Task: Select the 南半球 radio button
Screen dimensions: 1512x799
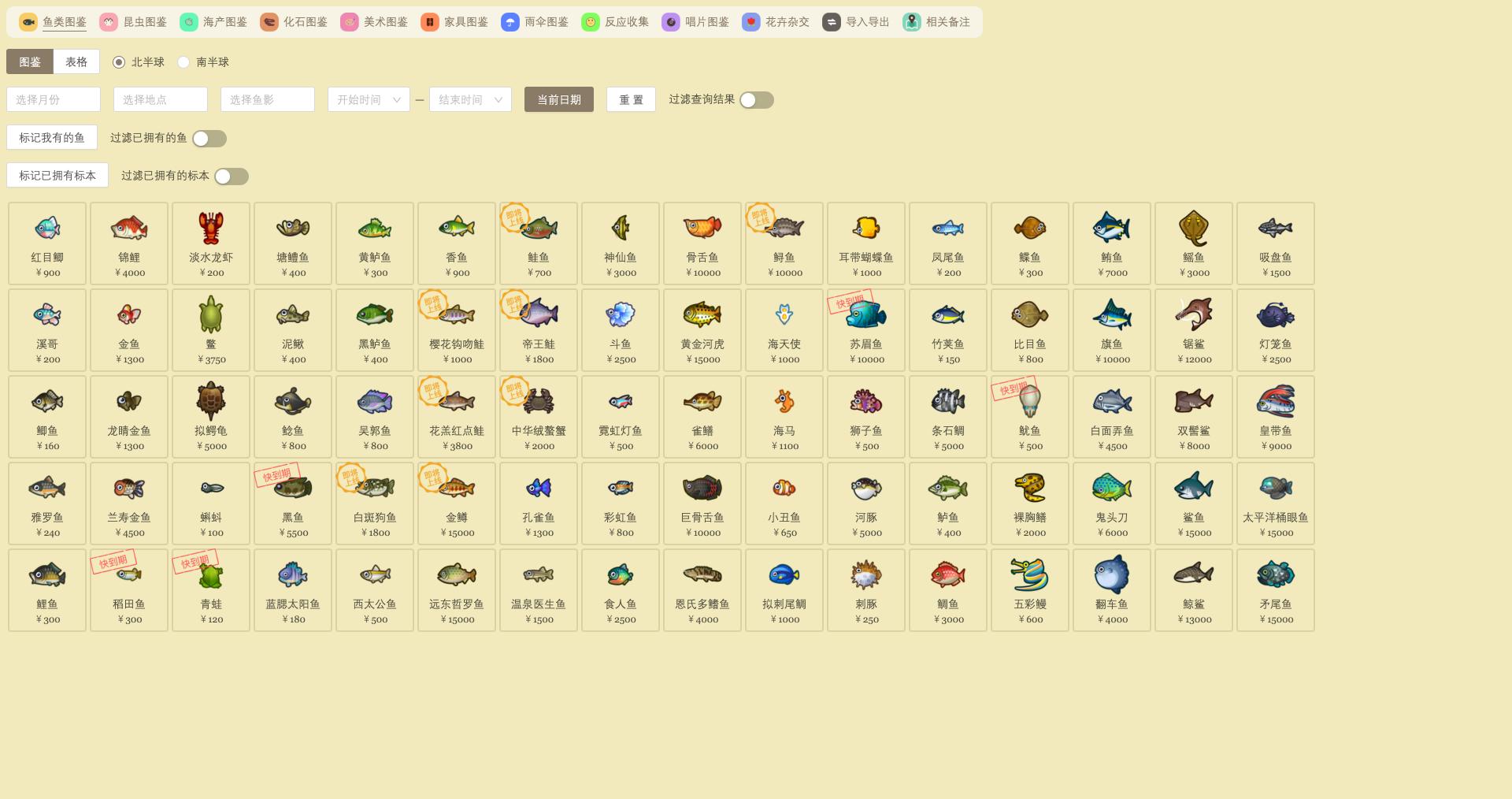Action: coord(183,62)
